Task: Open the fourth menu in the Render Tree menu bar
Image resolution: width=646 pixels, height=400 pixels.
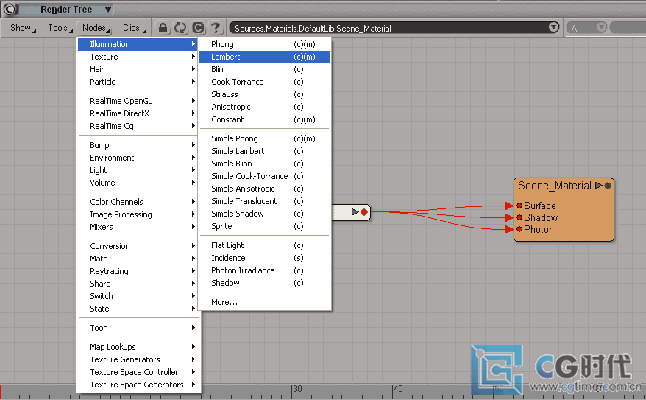Action: pos(134,28)
